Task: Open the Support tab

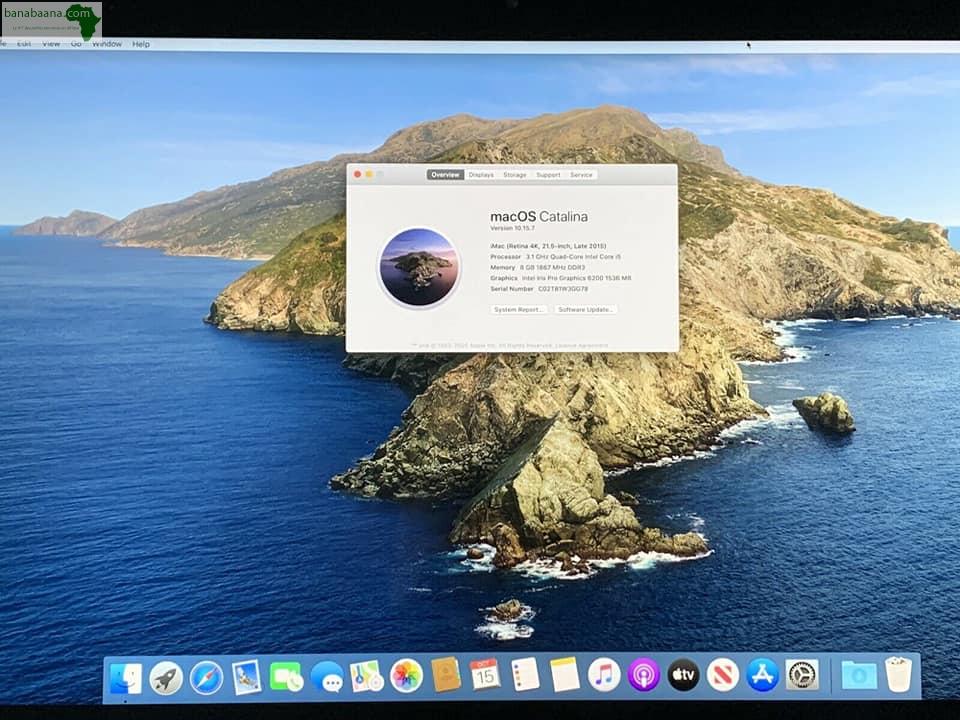Action: tap(549, 174)
